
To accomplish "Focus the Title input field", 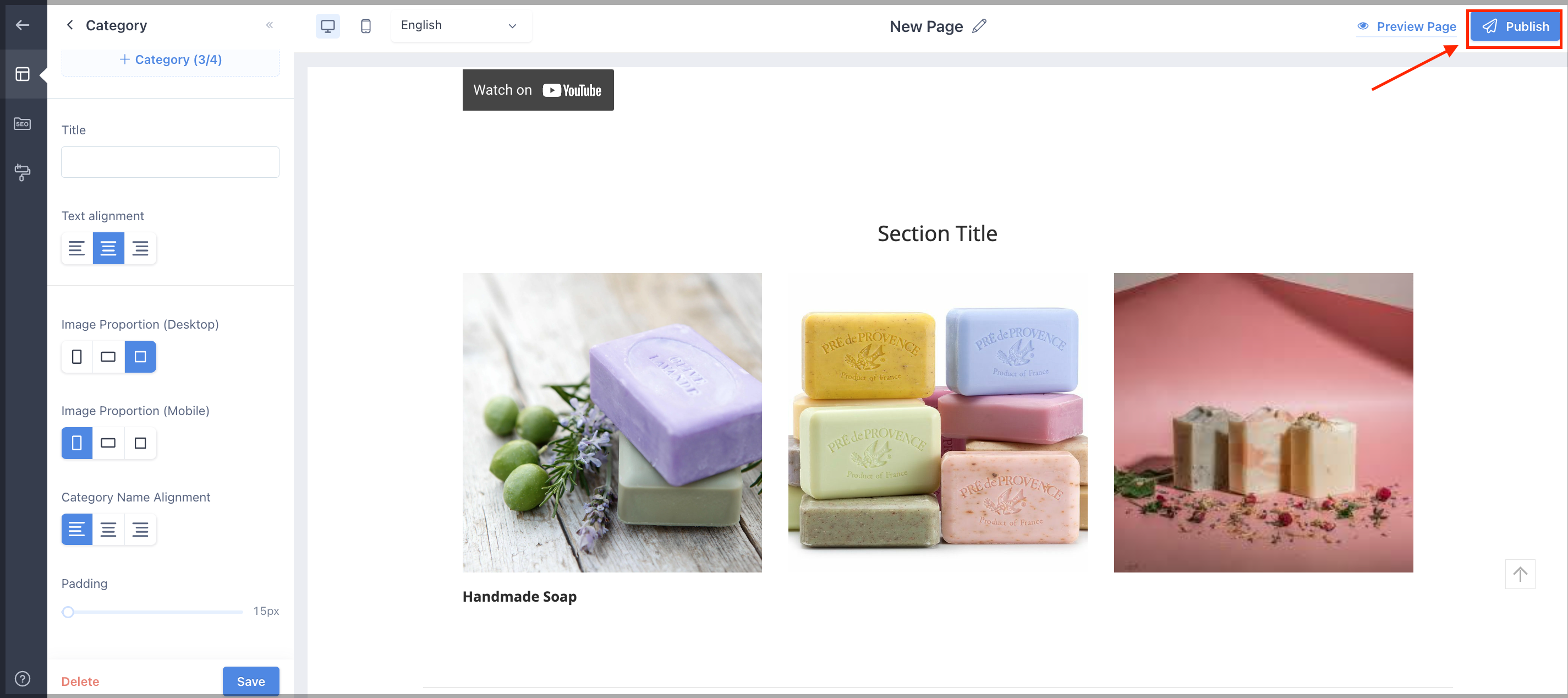I will pyautogui.click(x=171, y=162).
